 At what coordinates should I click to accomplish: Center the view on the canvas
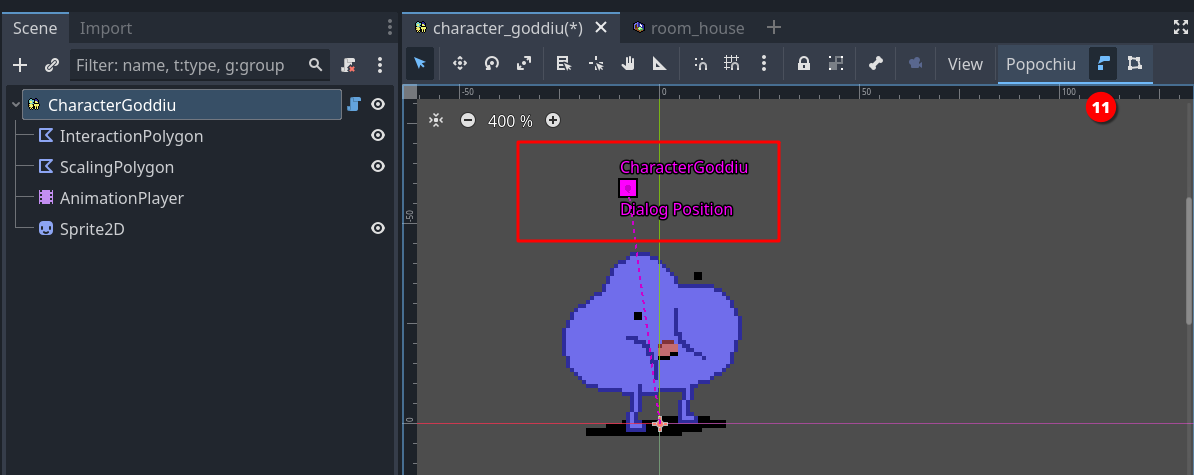436,120
